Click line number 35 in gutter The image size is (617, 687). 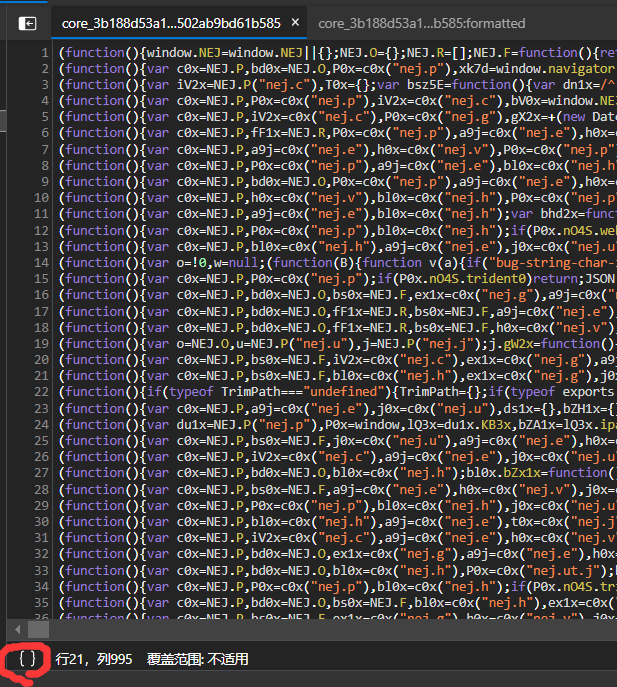point(42,603)
